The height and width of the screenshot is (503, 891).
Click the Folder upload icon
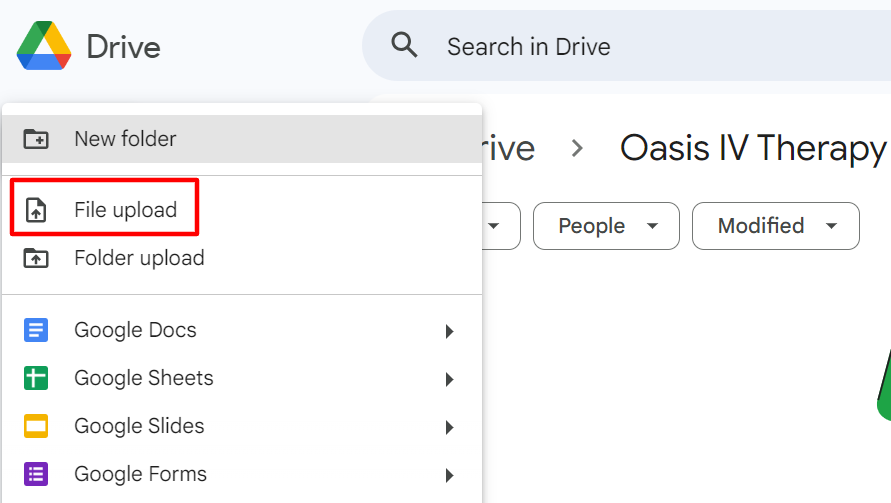pyautogui.click(x=36, y=258)
